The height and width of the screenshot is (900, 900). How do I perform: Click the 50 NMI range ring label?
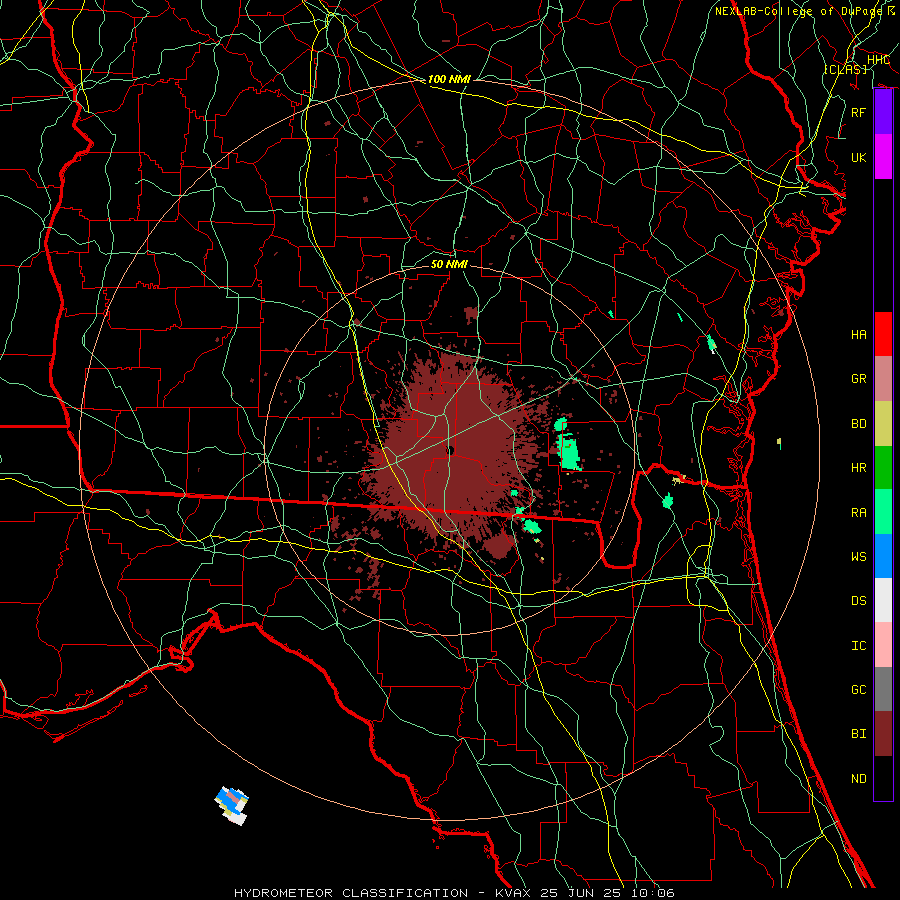click(x=449, y=264)
